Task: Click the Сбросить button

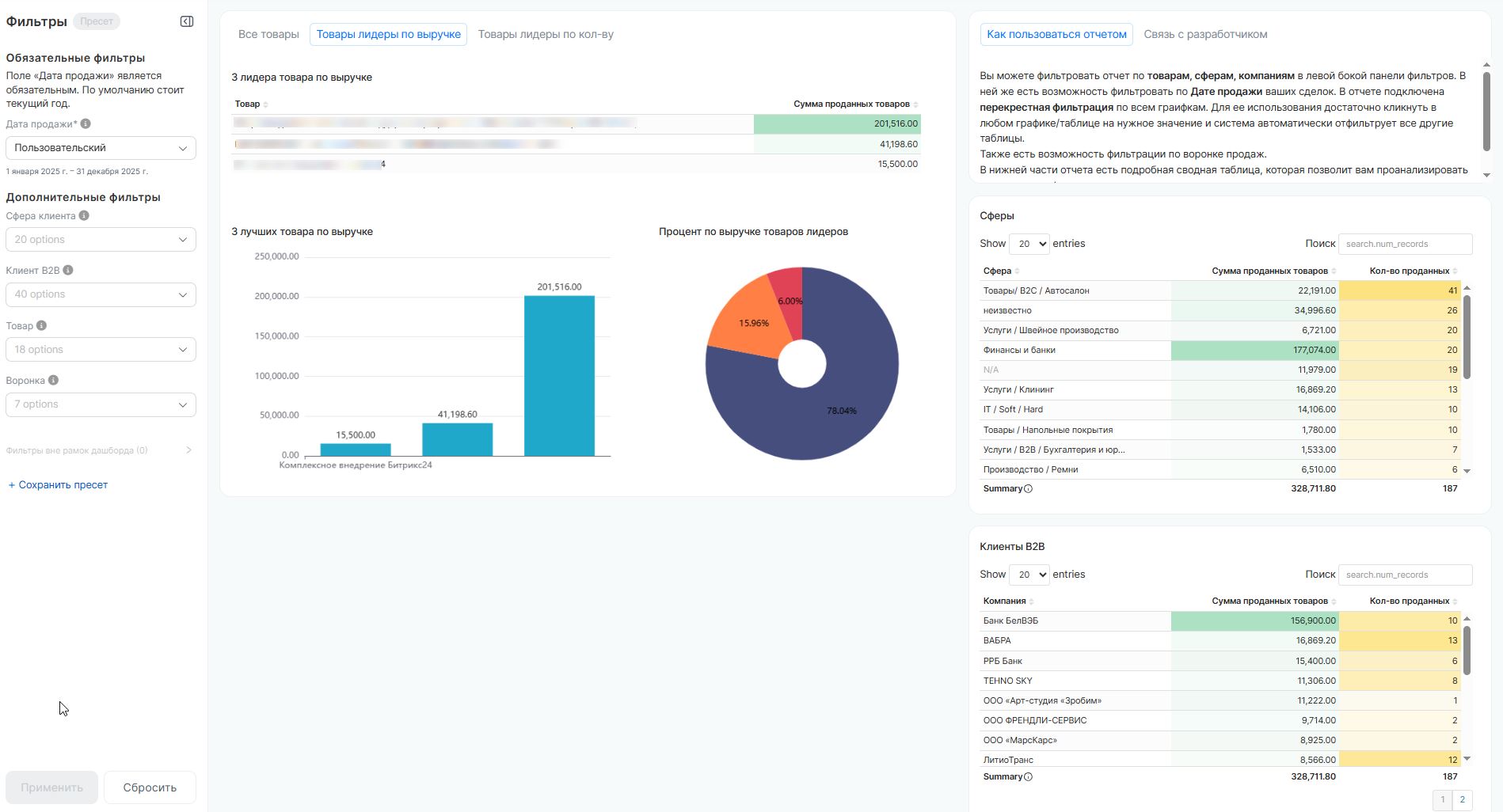Action: [x=150, y=787]
